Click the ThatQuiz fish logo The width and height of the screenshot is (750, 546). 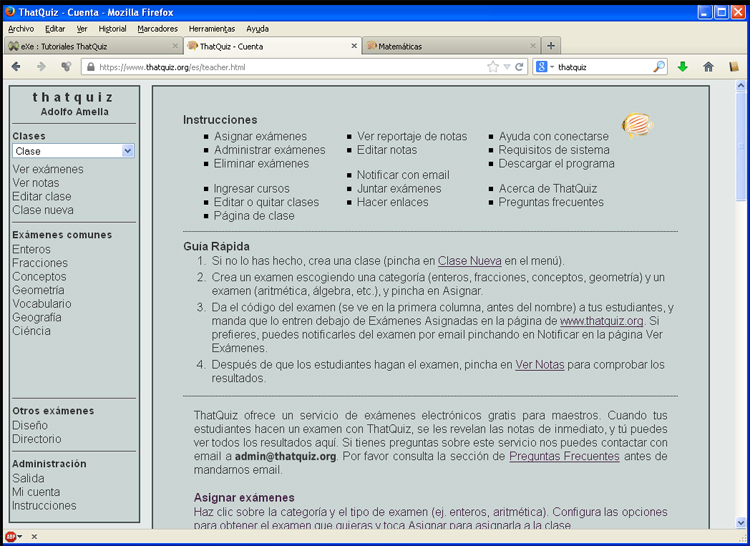coord(638,125)
